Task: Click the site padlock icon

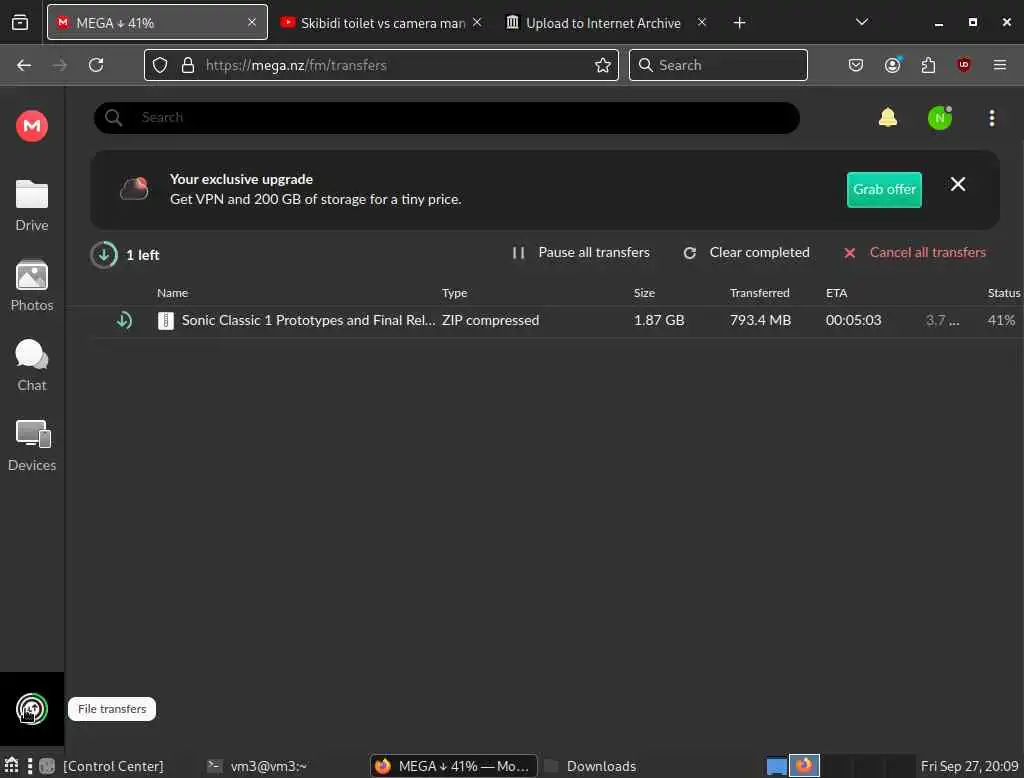Action: (x=188, y=65)
